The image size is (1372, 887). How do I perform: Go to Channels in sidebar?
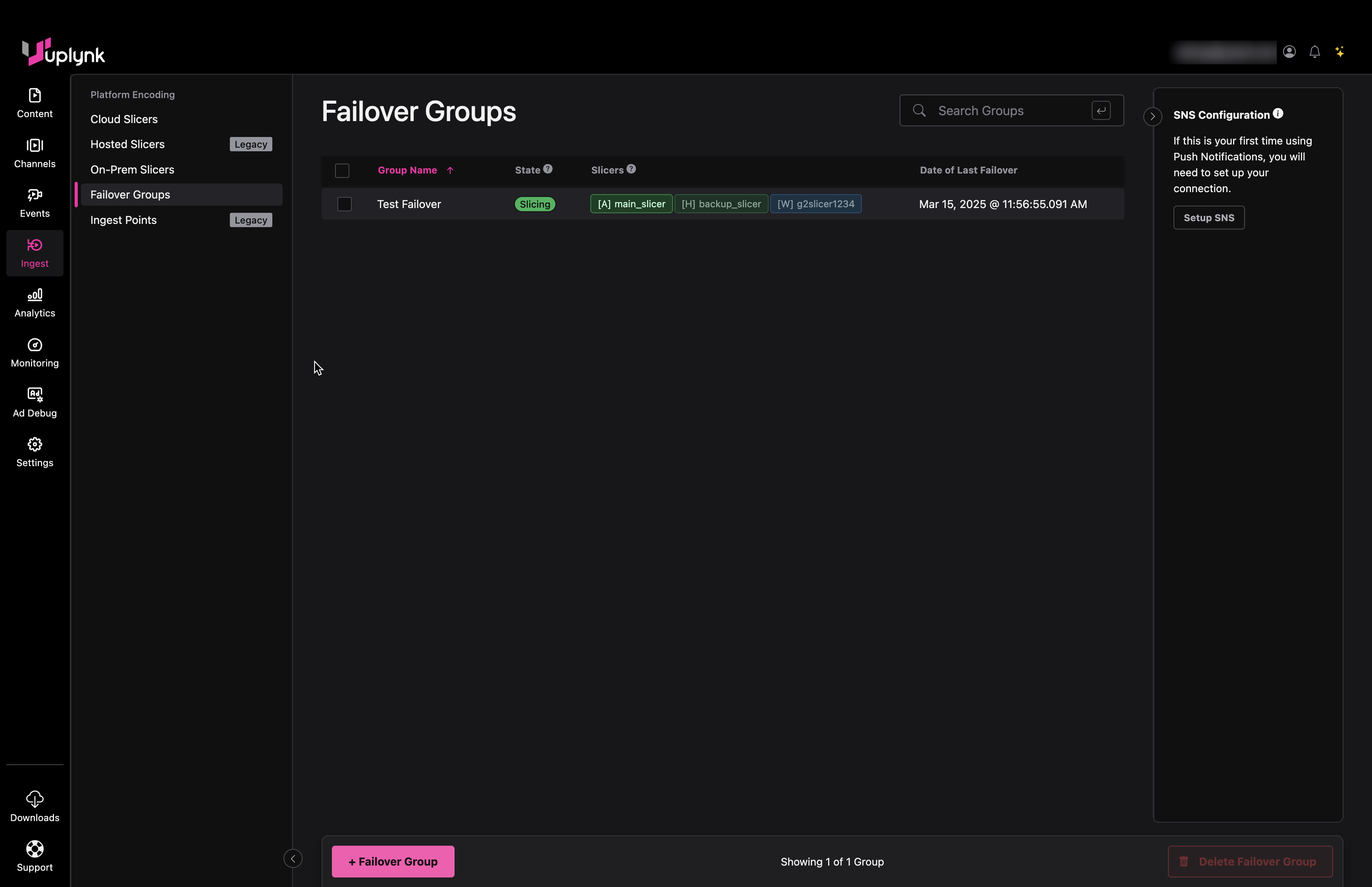[x=35, y=152]
